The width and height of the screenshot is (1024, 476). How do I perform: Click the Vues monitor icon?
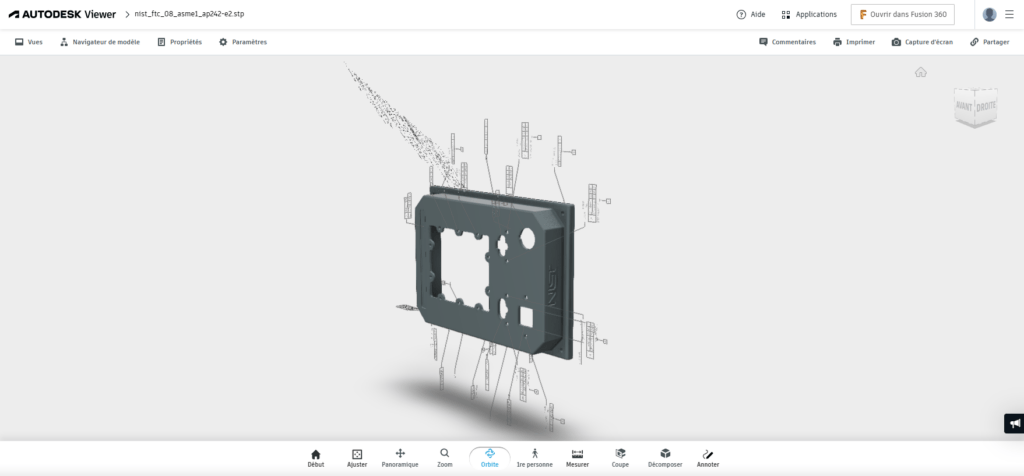tap(19, 42)
